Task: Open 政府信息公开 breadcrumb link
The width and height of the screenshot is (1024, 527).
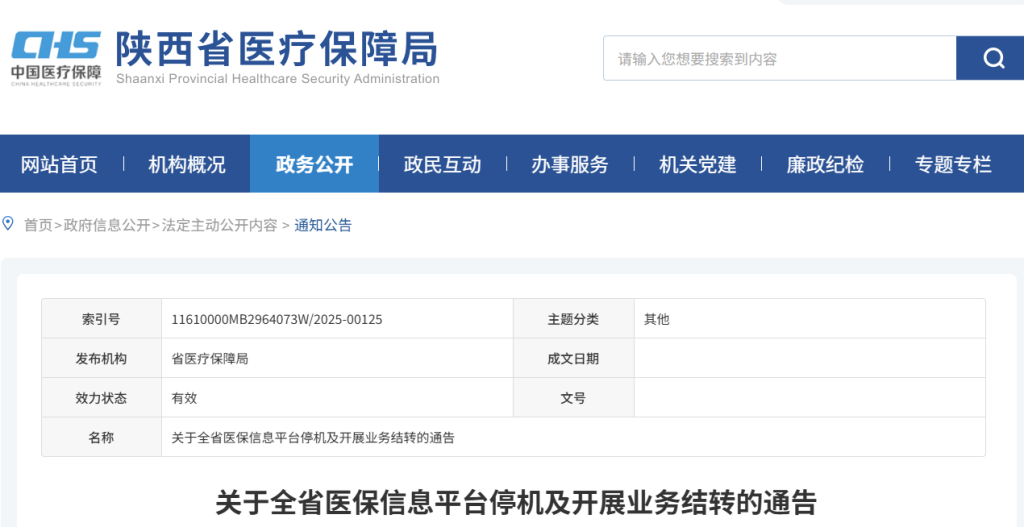Action: (106, 225)
